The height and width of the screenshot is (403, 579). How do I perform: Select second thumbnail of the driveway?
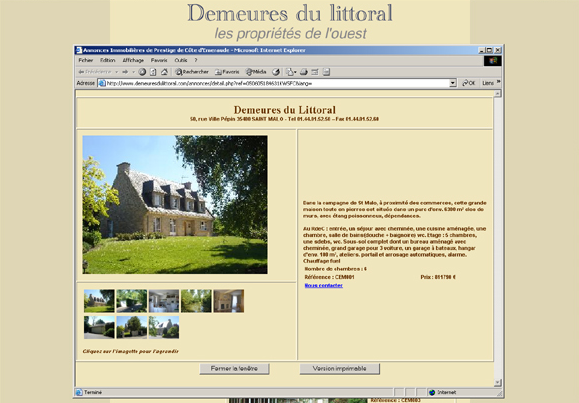click(x=131, y=301)
